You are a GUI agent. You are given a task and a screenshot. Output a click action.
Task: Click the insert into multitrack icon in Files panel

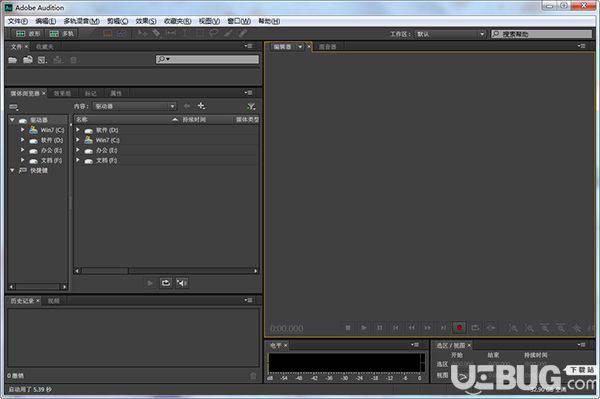58,60
